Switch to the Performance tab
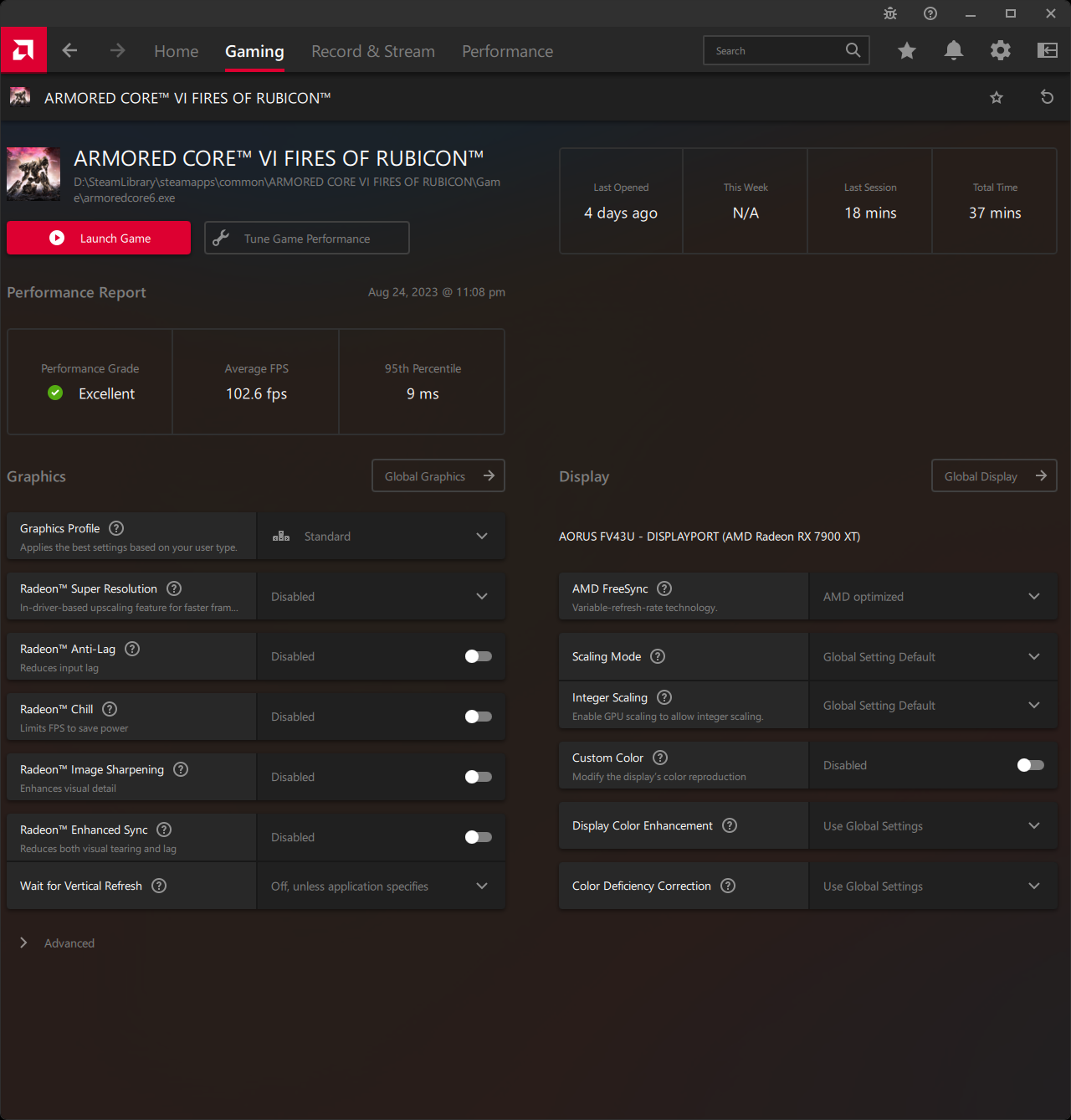 tap(507, 51)
